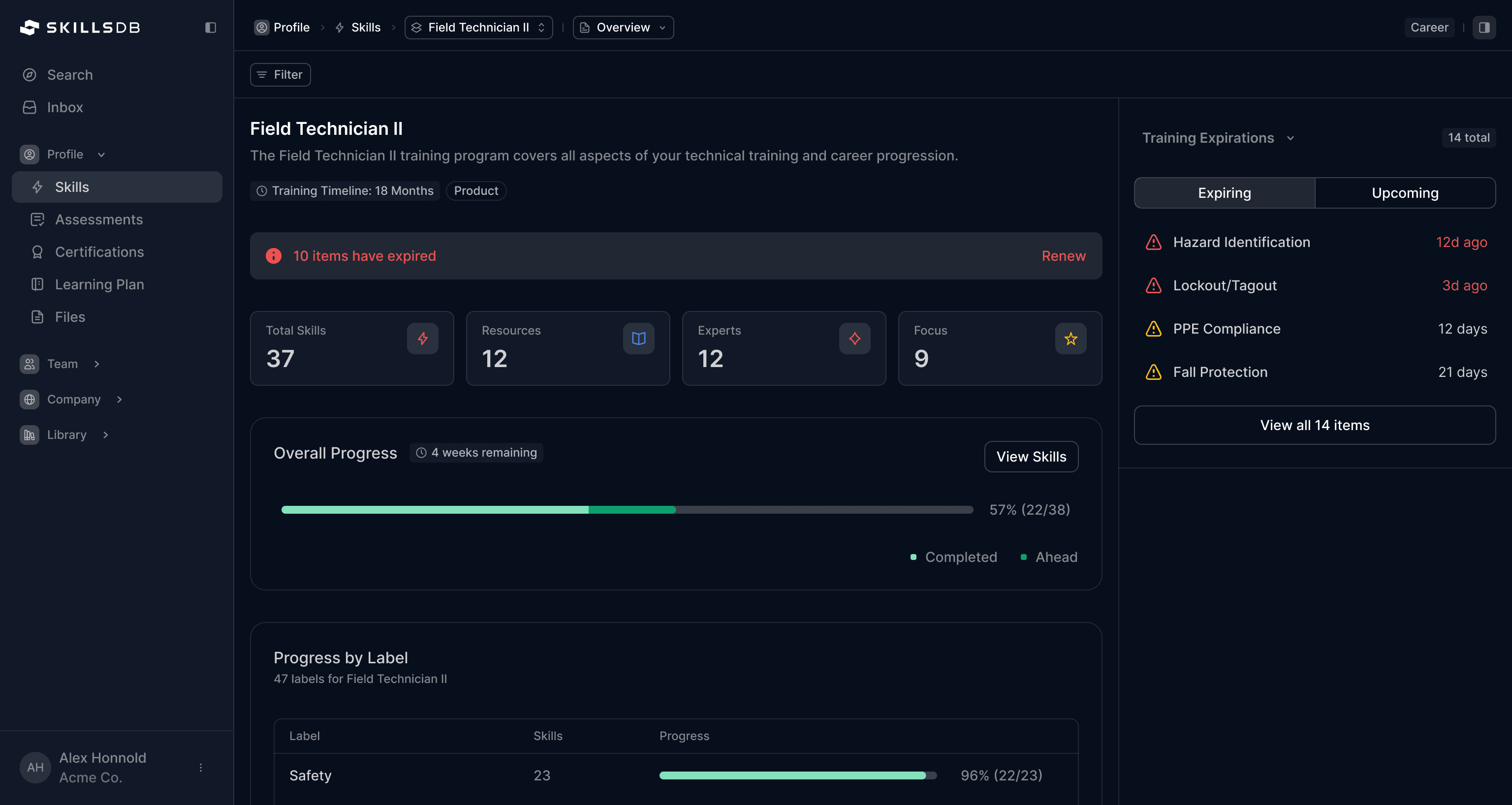Toggle the right side panel icon
Viewport: 1512px width, 805px height.
tap(1484, 28)
